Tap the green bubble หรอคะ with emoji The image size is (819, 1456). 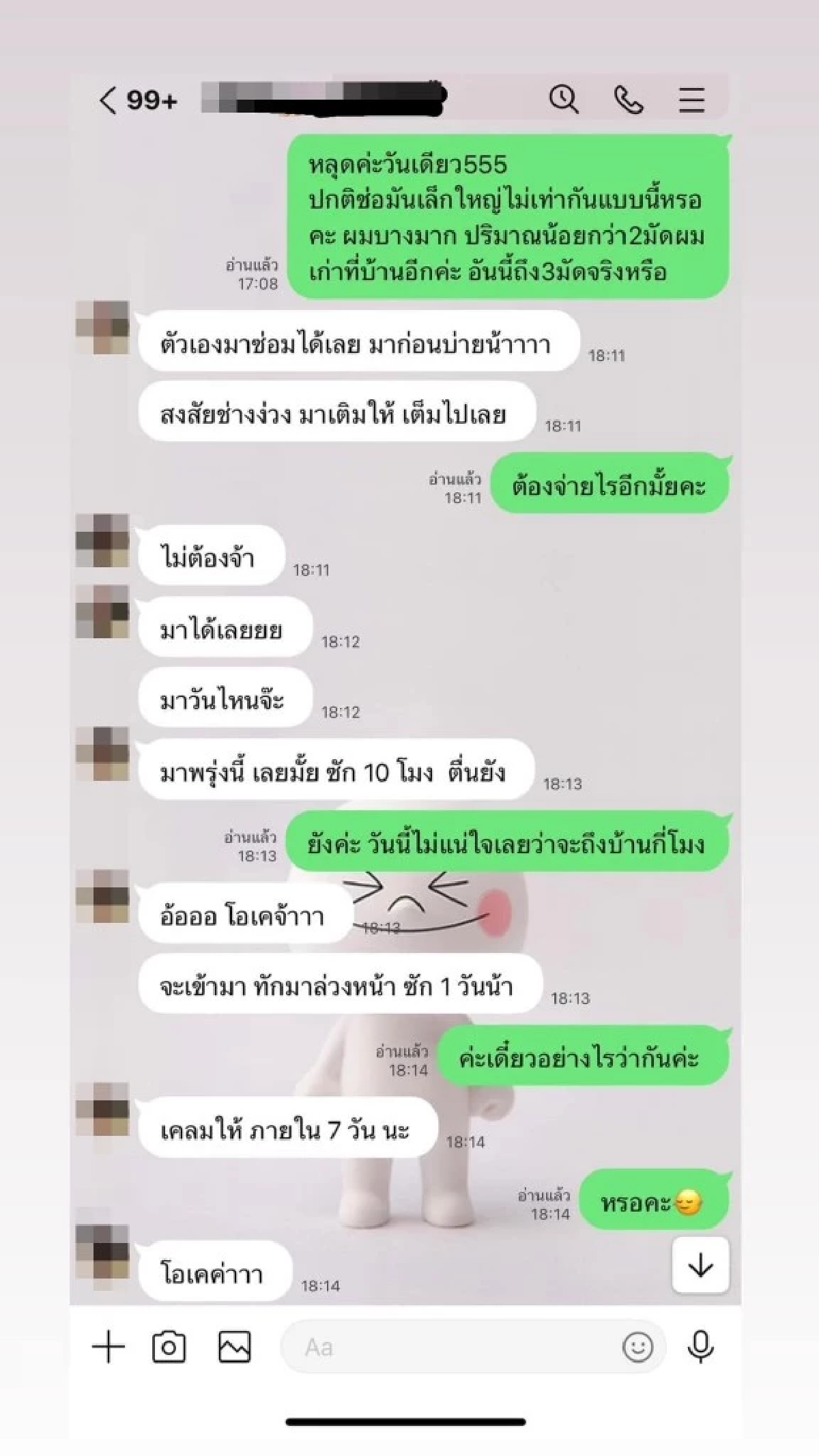(653, 1201)
